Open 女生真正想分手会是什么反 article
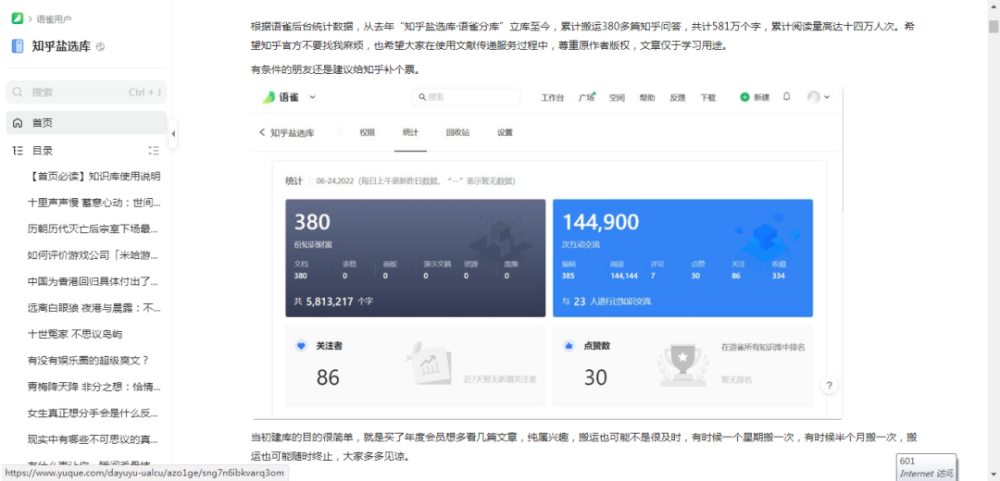The image size is (1000, 481). click(x=93, y=413)
